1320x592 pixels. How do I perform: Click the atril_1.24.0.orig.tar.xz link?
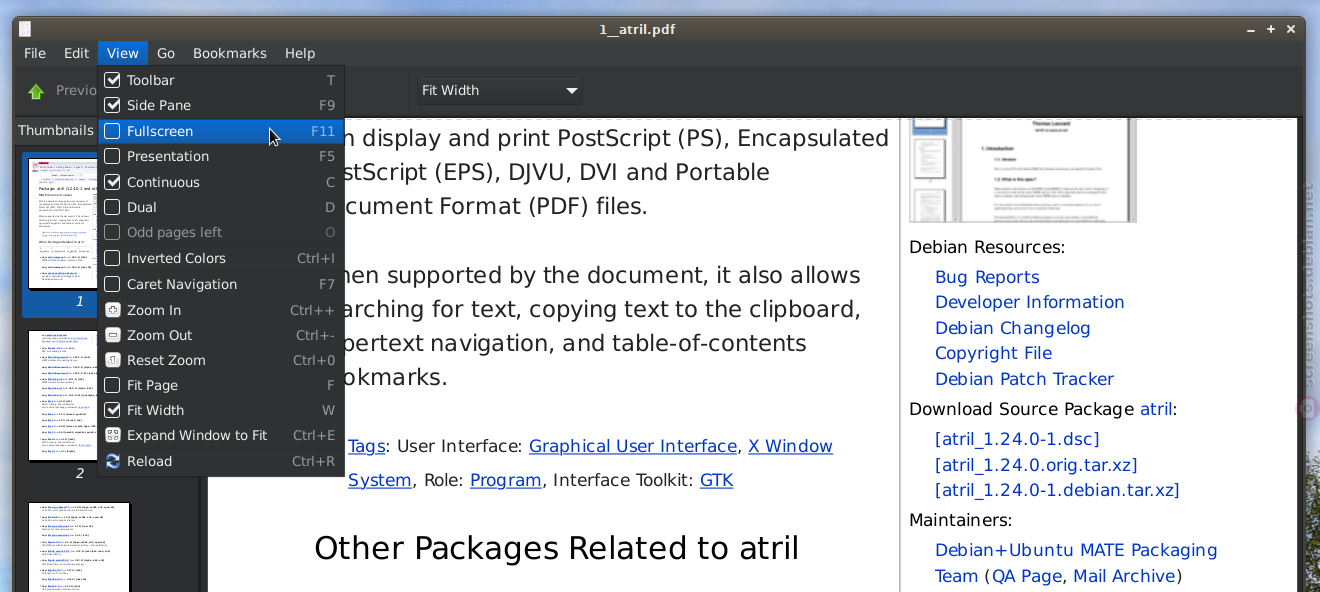[x=1036, y=465]
